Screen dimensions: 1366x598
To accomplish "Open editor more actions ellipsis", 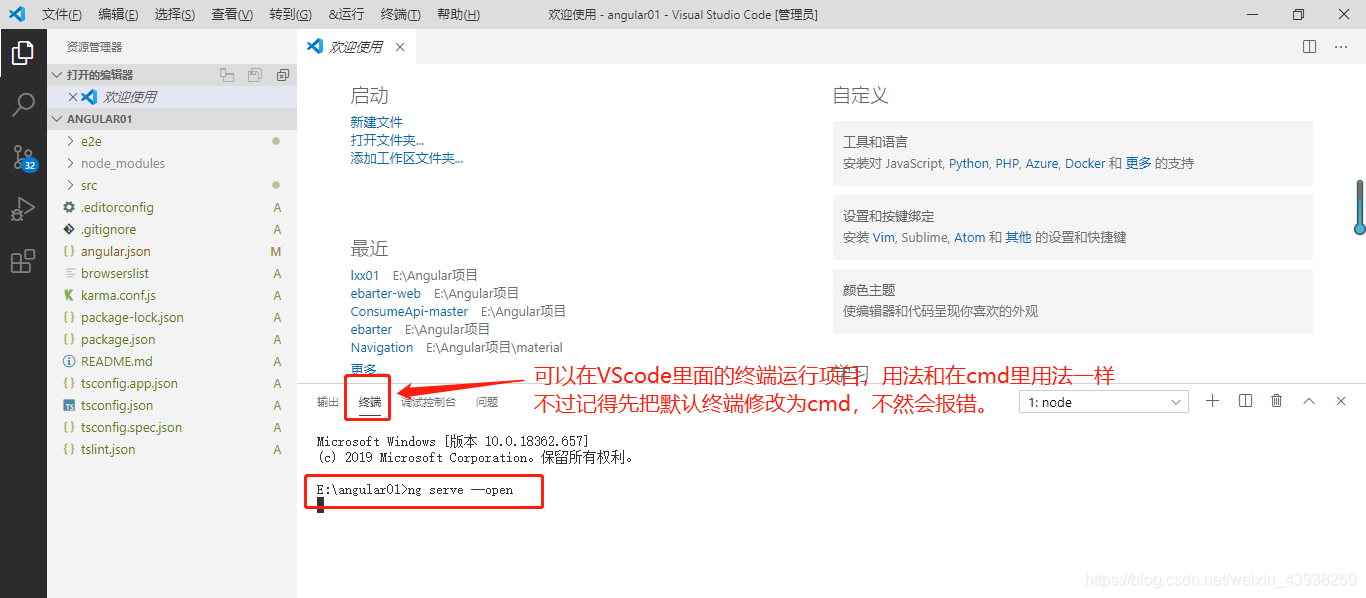I will pyautogui.click(x=1340, y=46).
